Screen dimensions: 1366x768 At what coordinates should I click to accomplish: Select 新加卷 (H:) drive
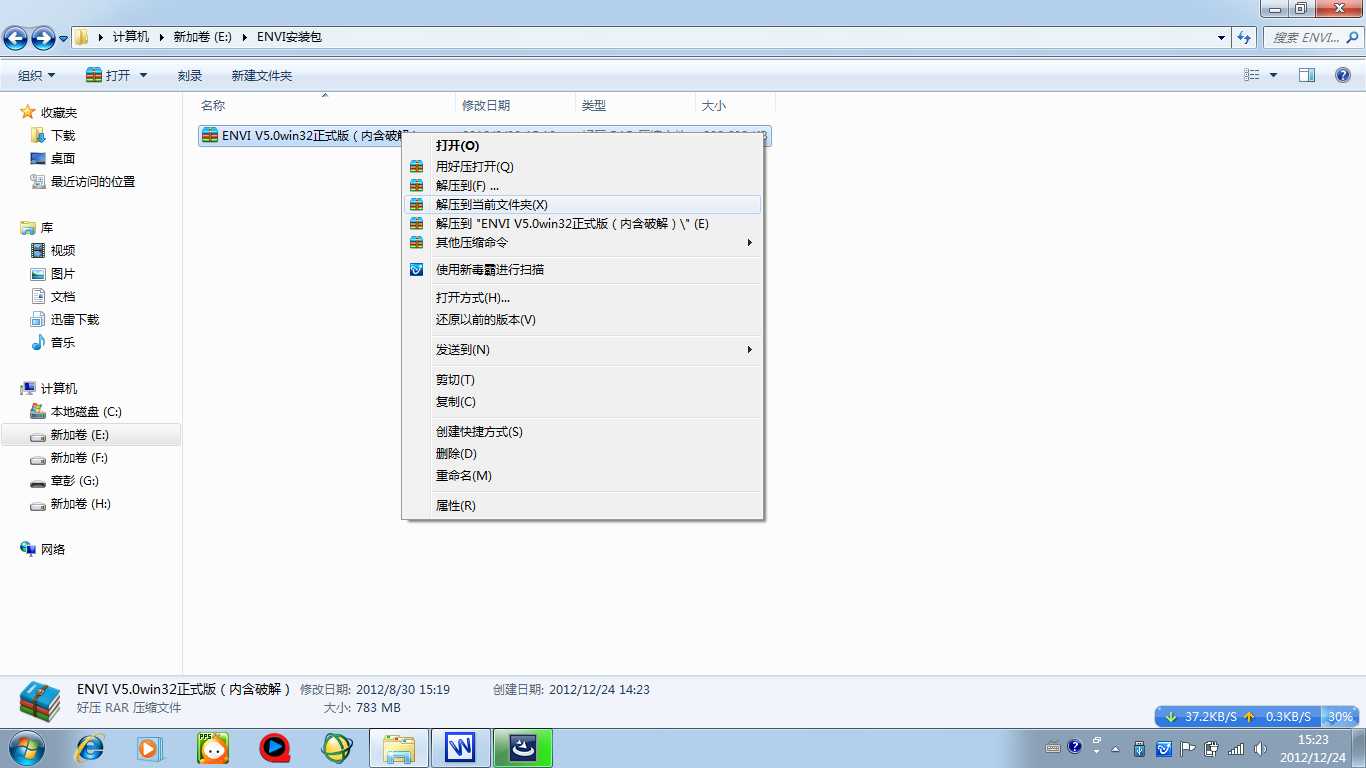(x=79, y=504)
